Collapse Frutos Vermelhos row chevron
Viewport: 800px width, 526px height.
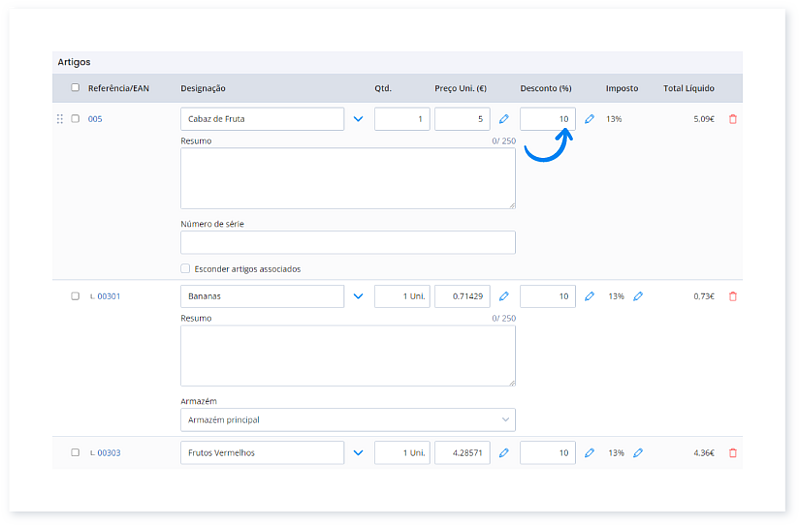[358, 453]
